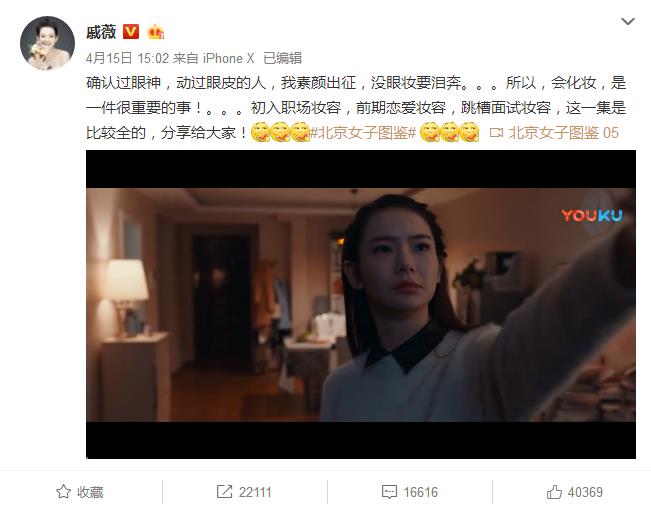Image resolution: width=651 pixels, height=509 pixels.
Task: Like the post with thumbs-up icon
Action: (x=554, y=492)
